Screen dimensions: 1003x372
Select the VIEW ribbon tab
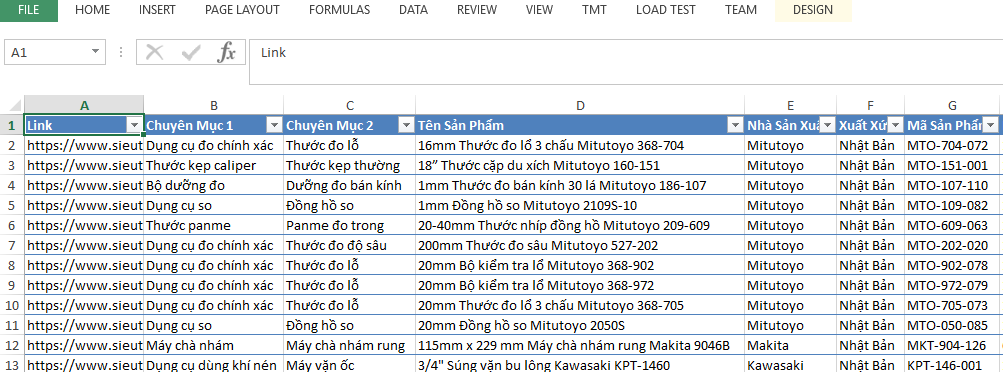point(539,10)
